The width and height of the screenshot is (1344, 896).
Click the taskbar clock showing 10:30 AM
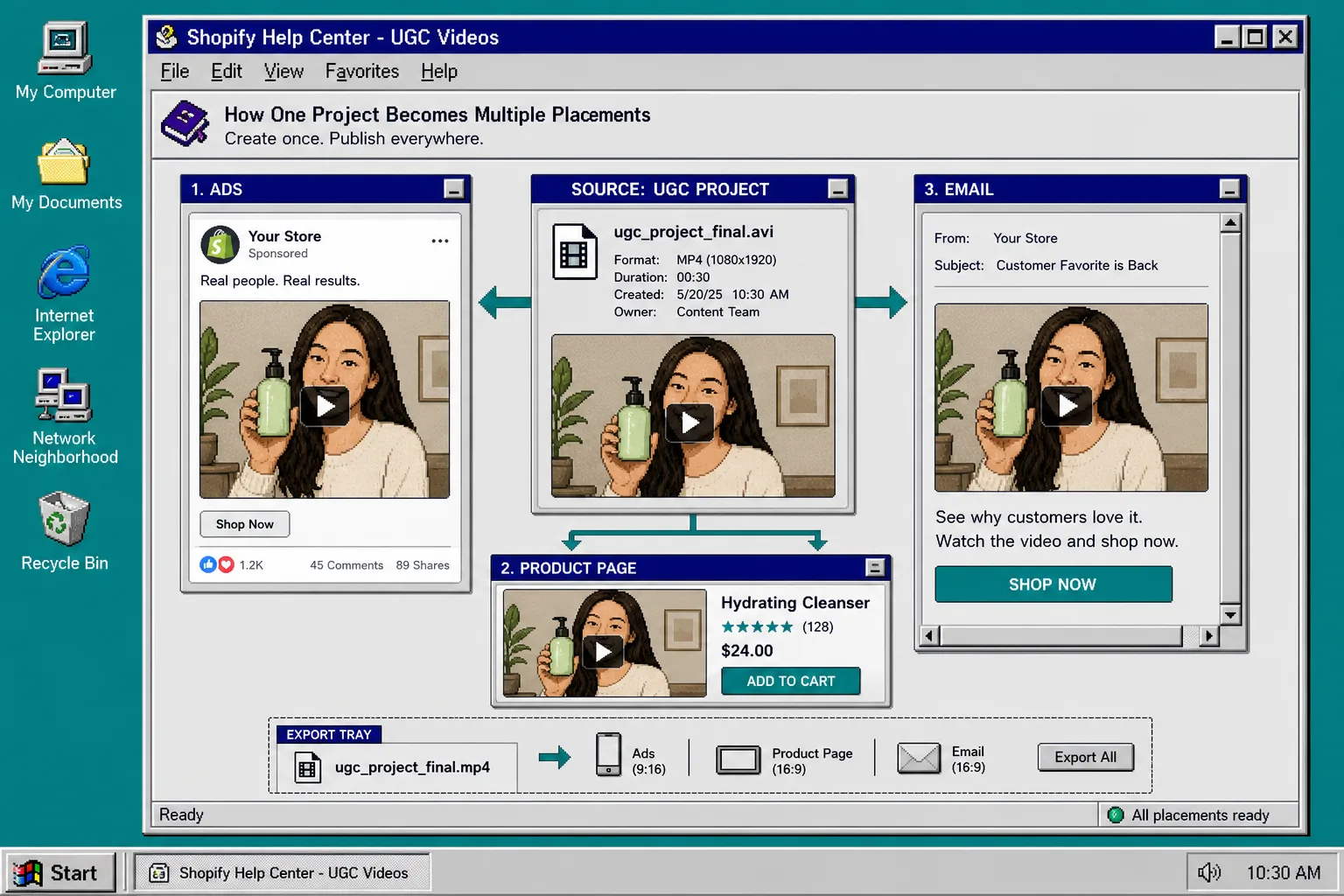pos(1284,872)
